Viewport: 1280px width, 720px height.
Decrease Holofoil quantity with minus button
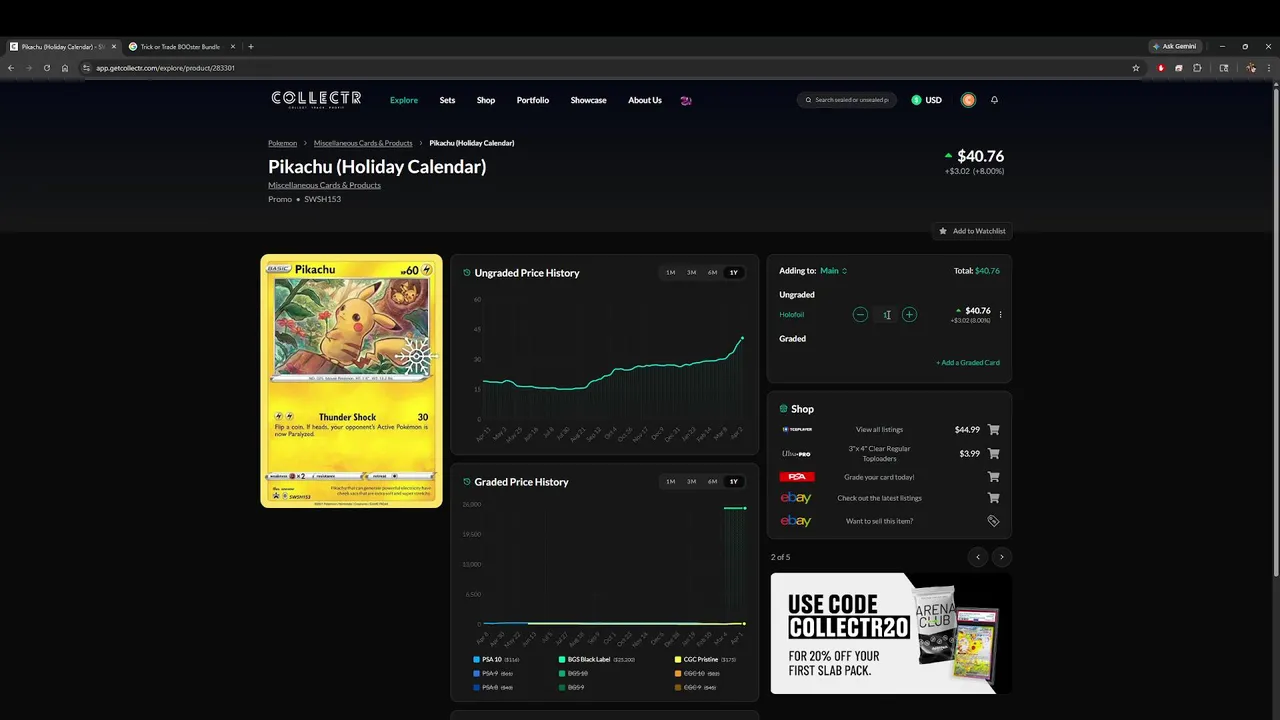860,314
